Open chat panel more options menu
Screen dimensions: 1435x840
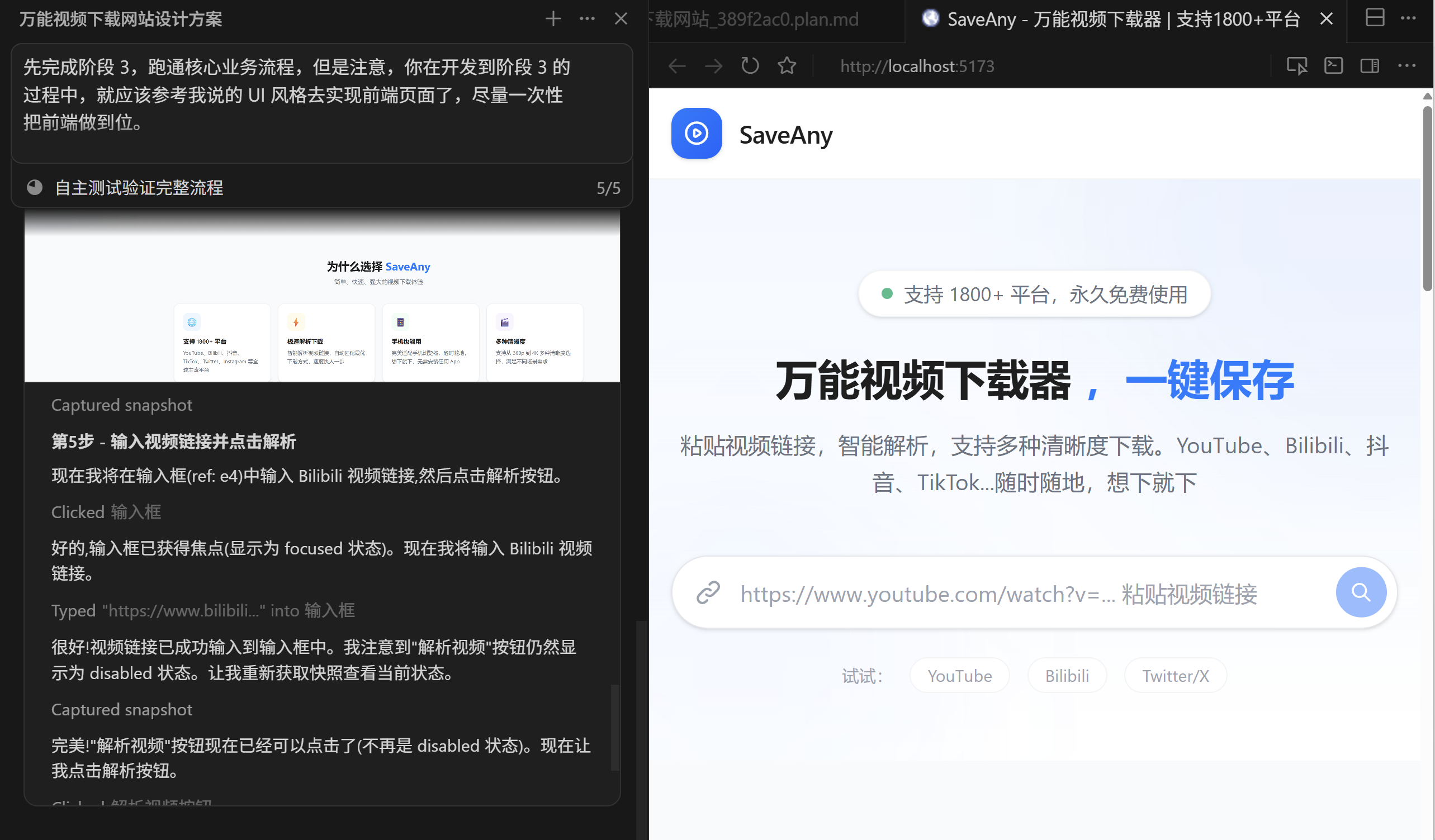(x=587, y=19)
